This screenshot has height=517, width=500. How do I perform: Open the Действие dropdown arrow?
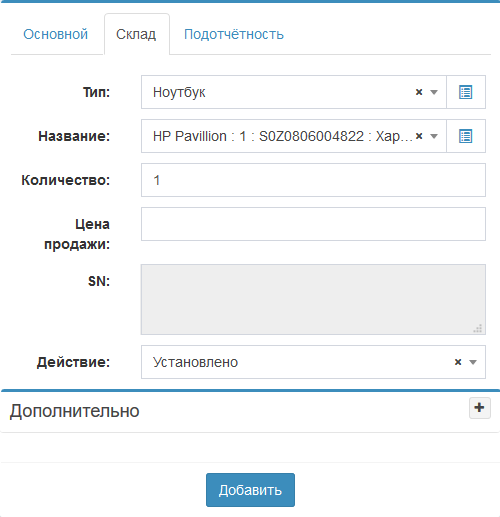[473, 362]
